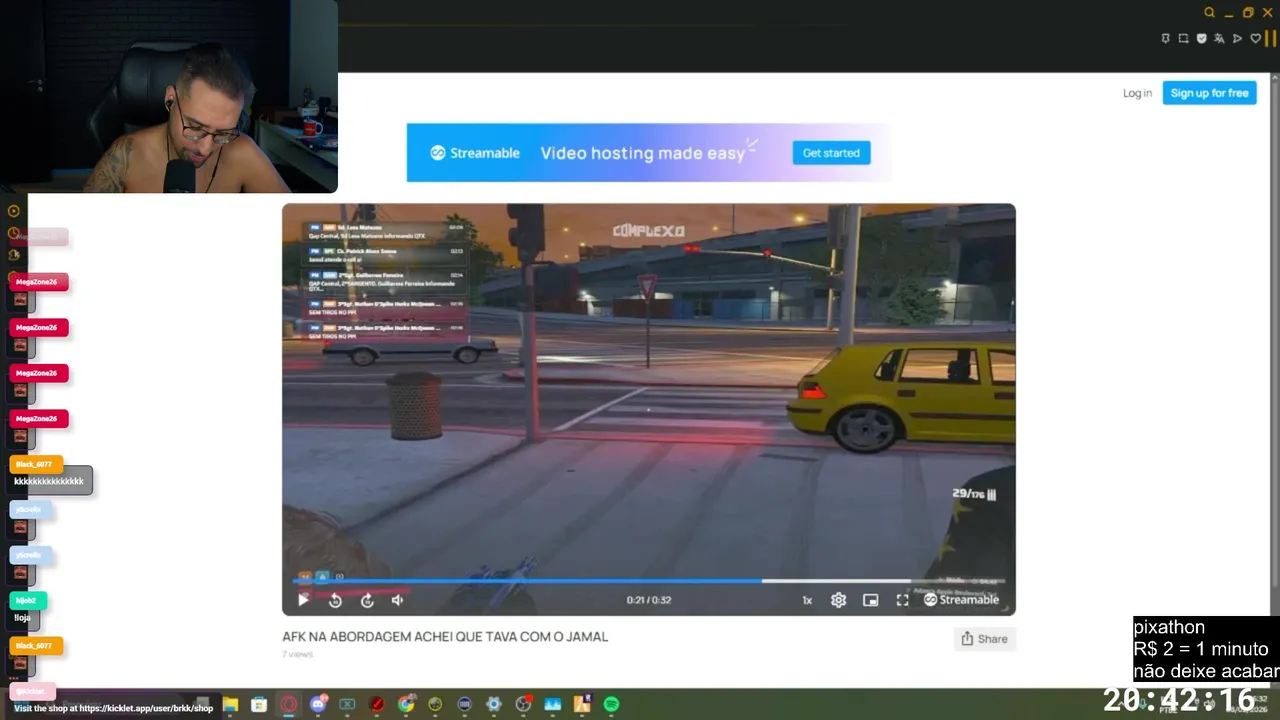Click Log in link
The width and height of the screenshot is (1280, 720).
[x=1137, y=93]
